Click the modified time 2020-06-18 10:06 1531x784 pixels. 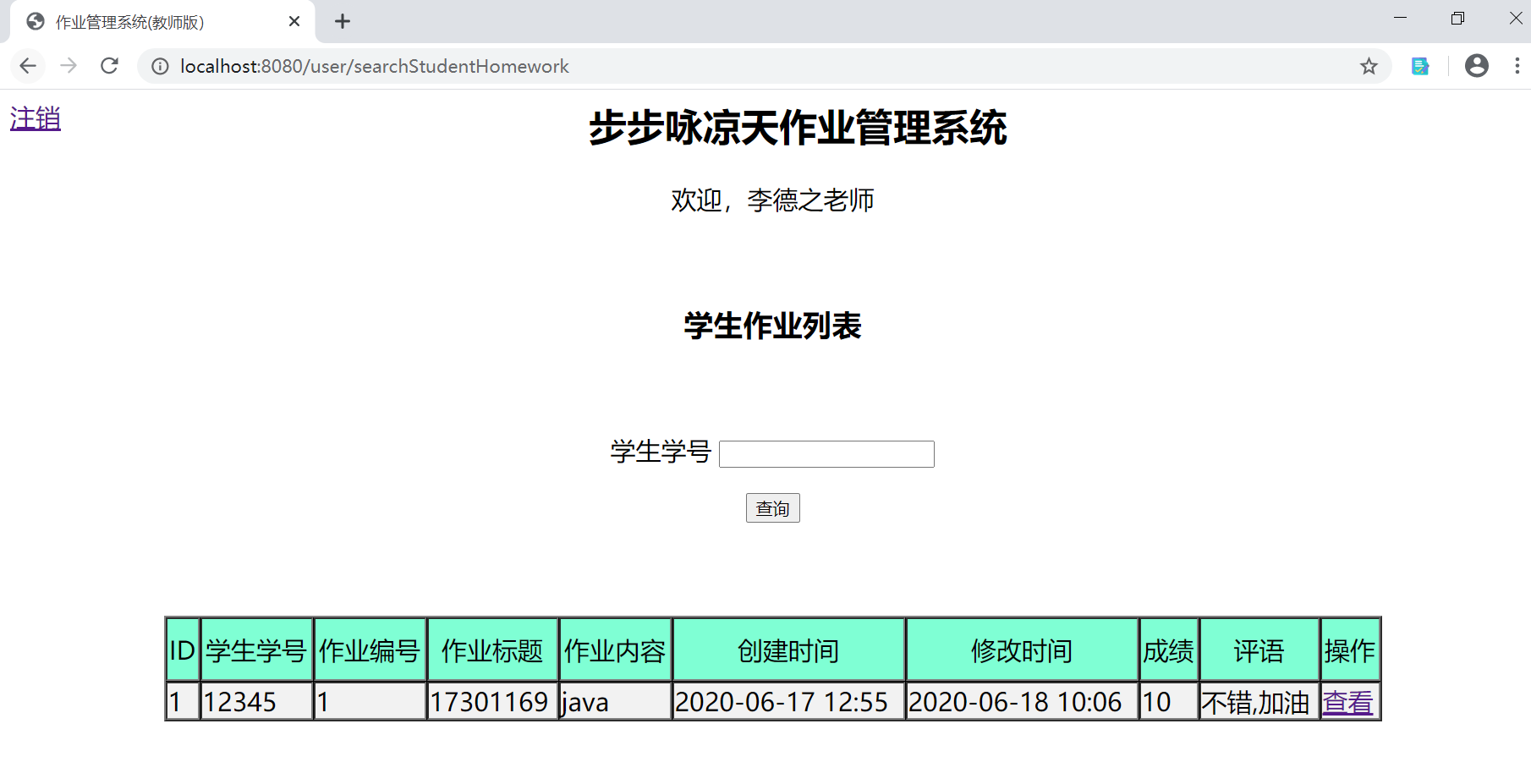click(x=1022, y=702)
